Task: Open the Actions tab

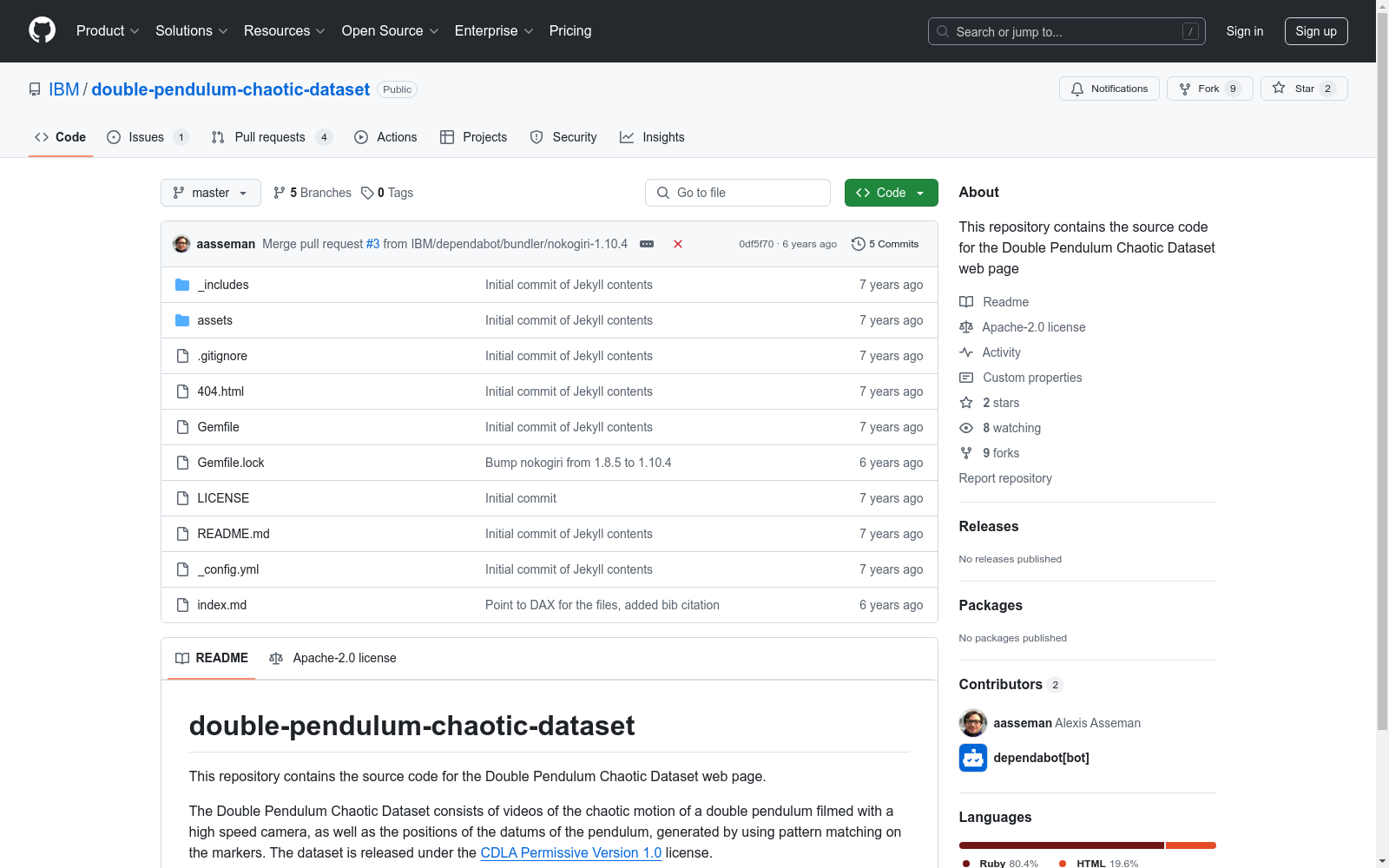Action: [385, 137]
